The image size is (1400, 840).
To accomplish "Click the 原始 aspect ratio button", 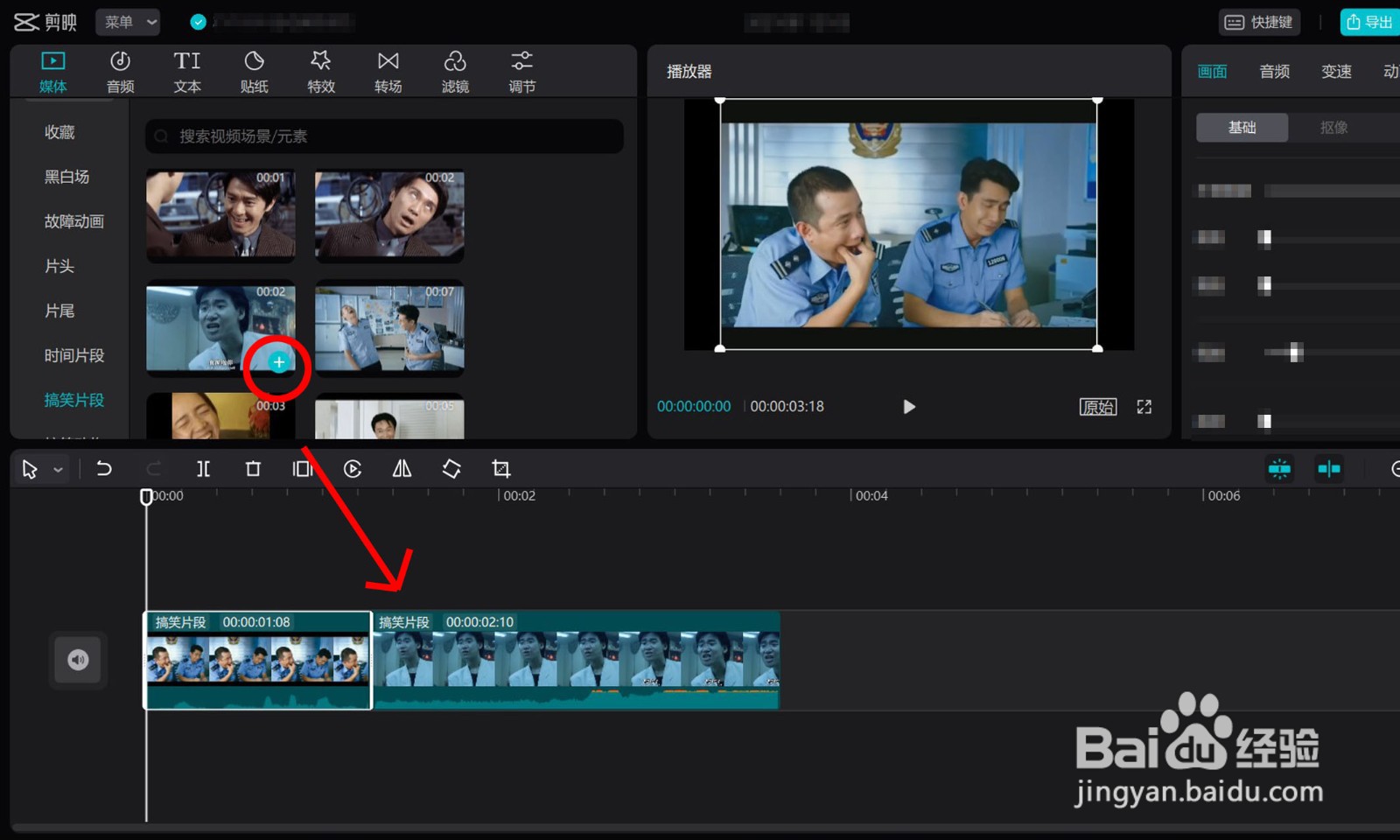I will click(1098, 407).
